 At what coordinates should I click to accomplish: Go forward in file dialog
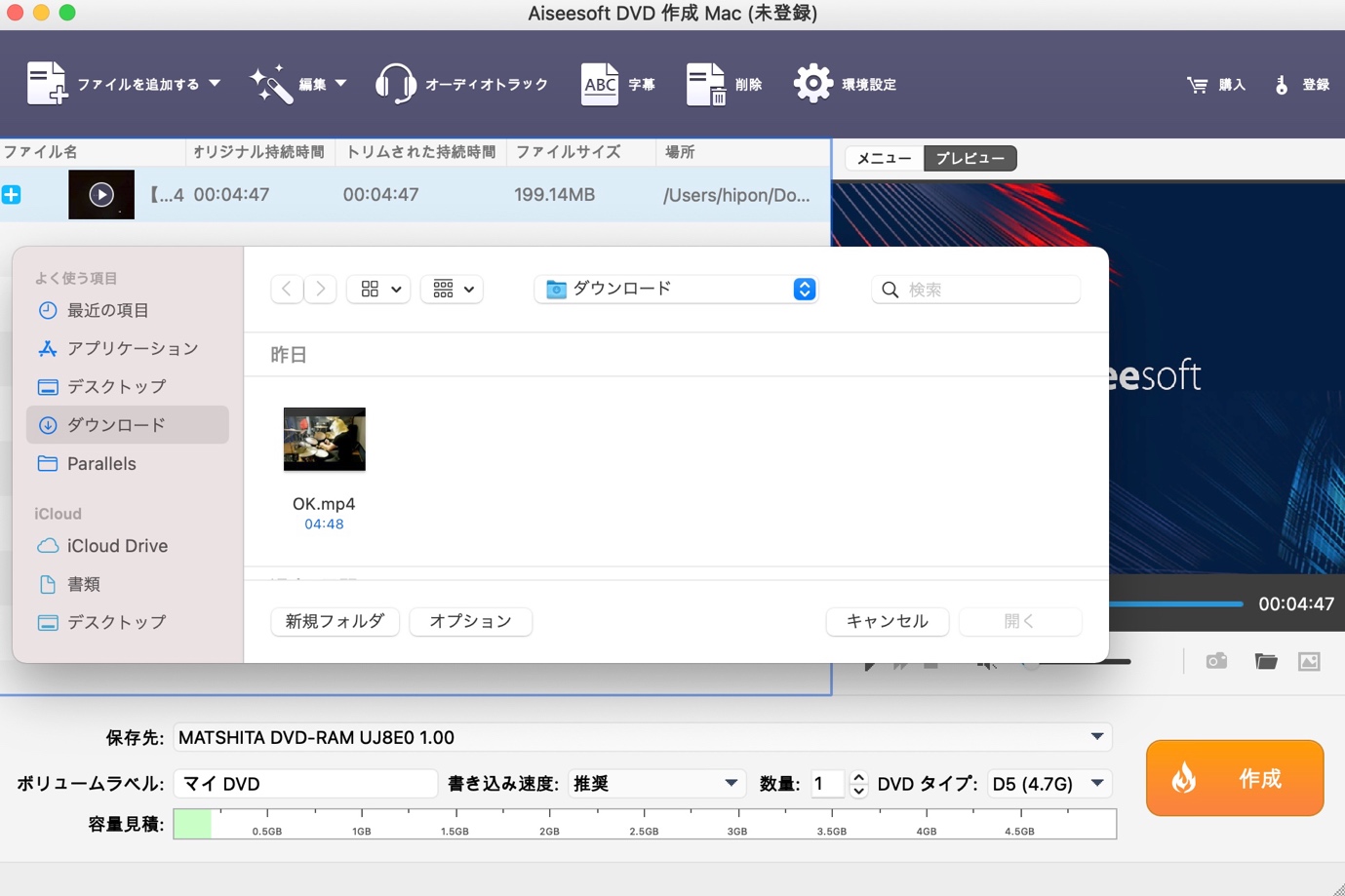(320, 290)
